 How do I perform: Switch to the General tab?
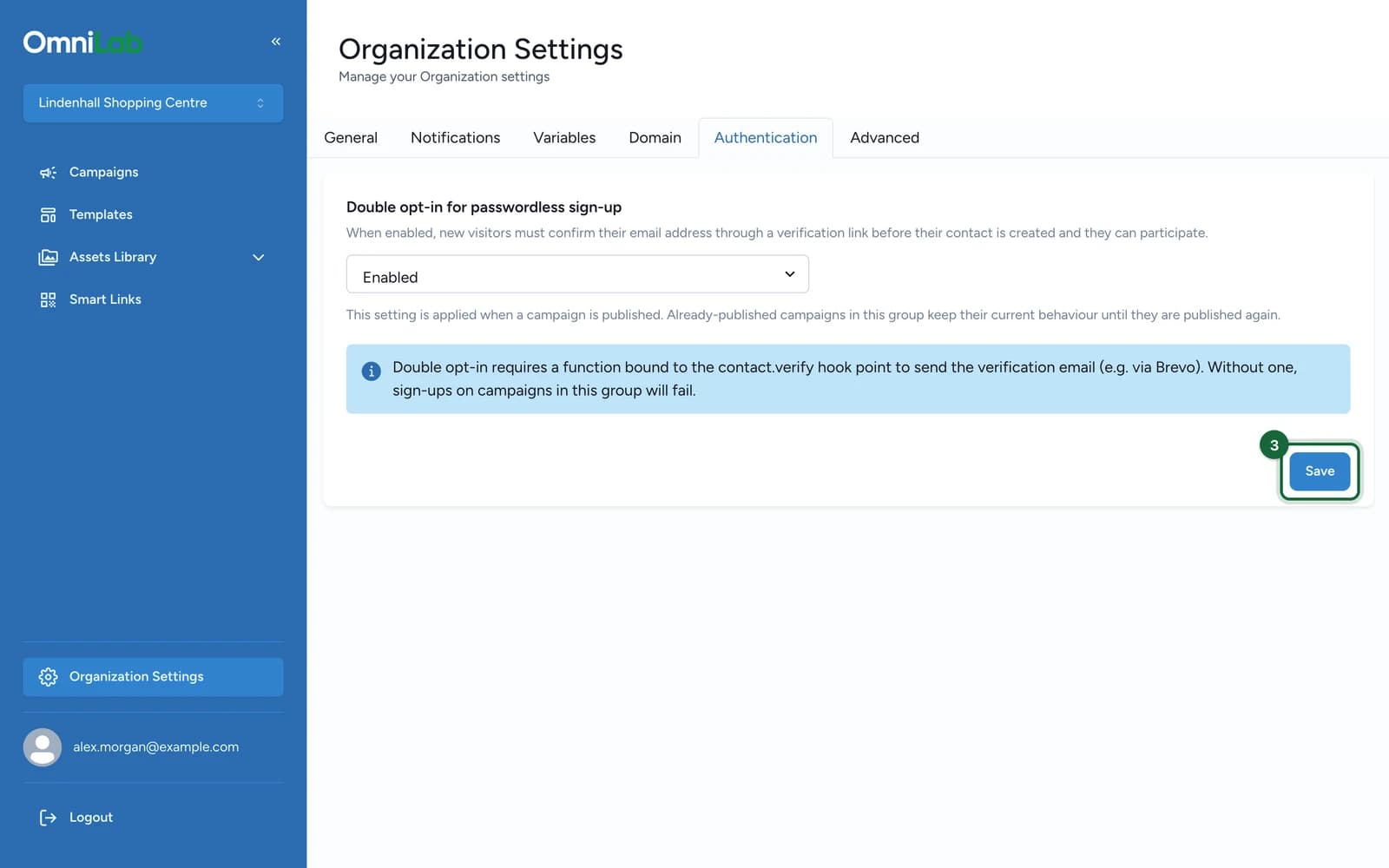click(351, 138)
